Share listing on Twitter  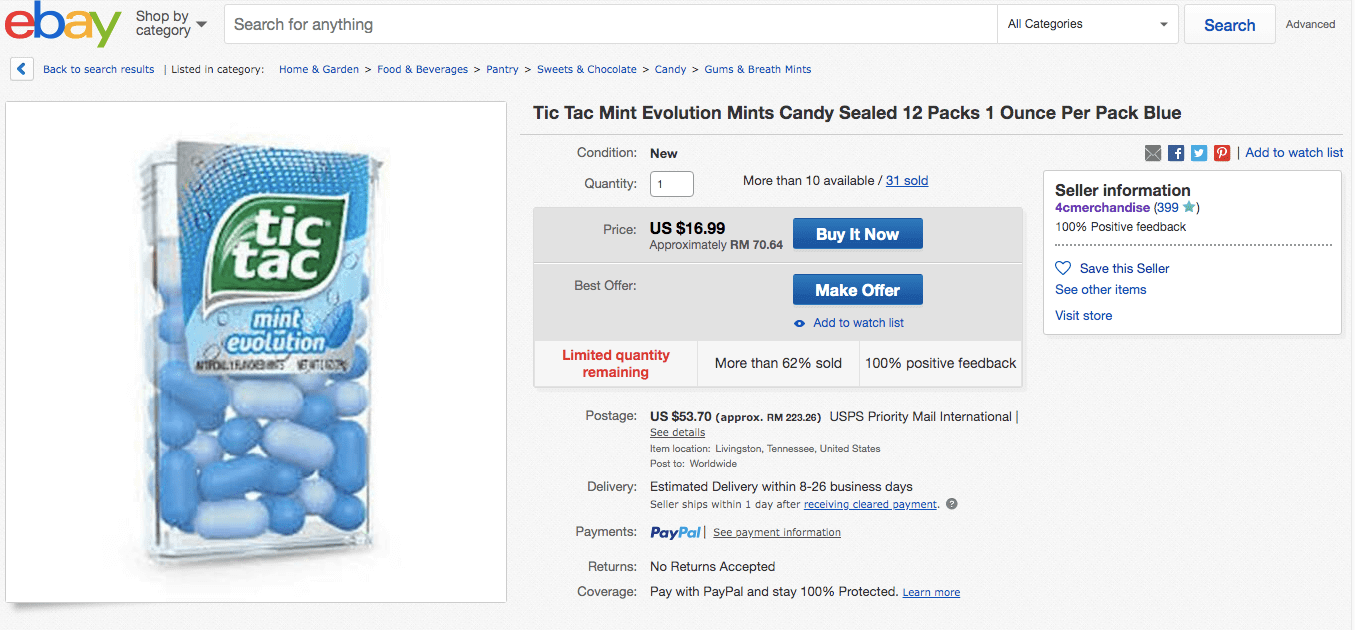tap(1199, 153)
